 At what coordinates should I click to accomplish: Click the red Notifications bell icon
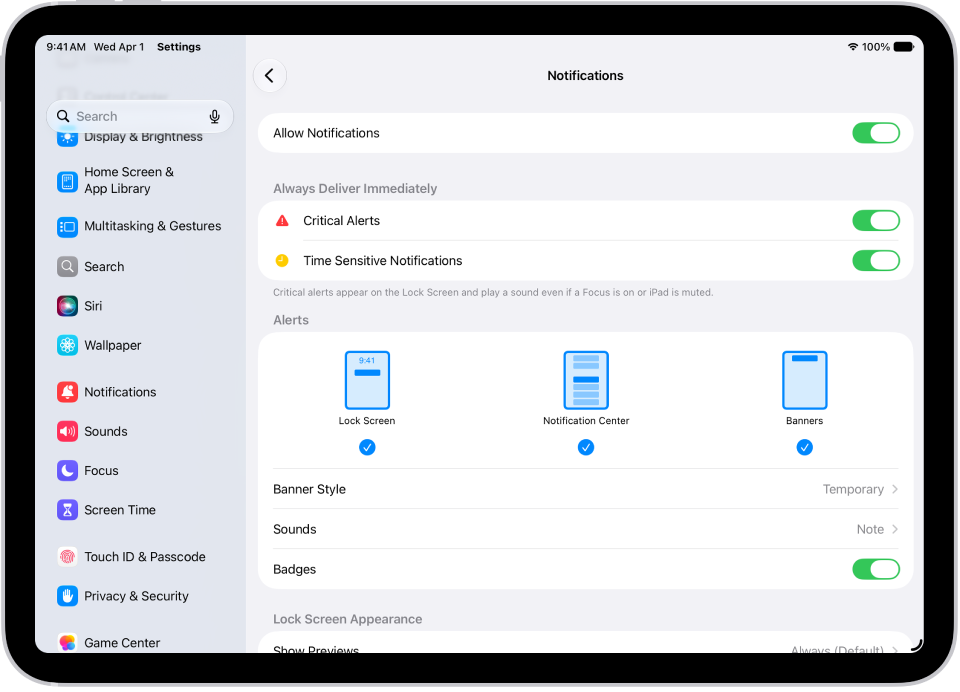click(67, 392)
